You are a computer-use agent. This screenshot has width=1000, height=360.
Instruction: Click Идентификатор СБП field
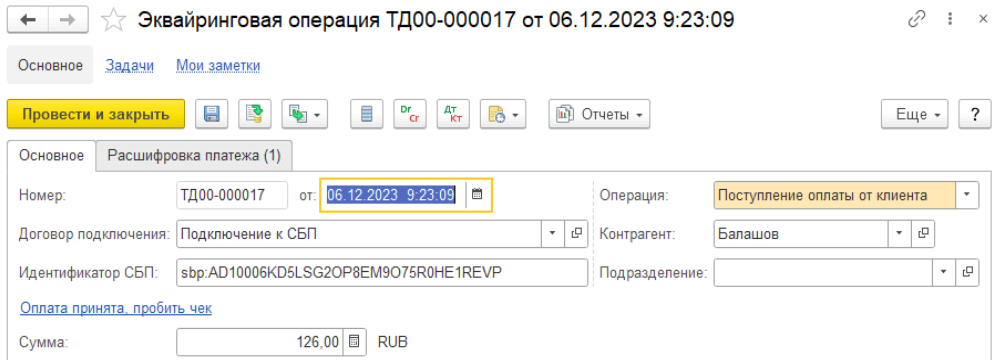(x=382, y=273)
